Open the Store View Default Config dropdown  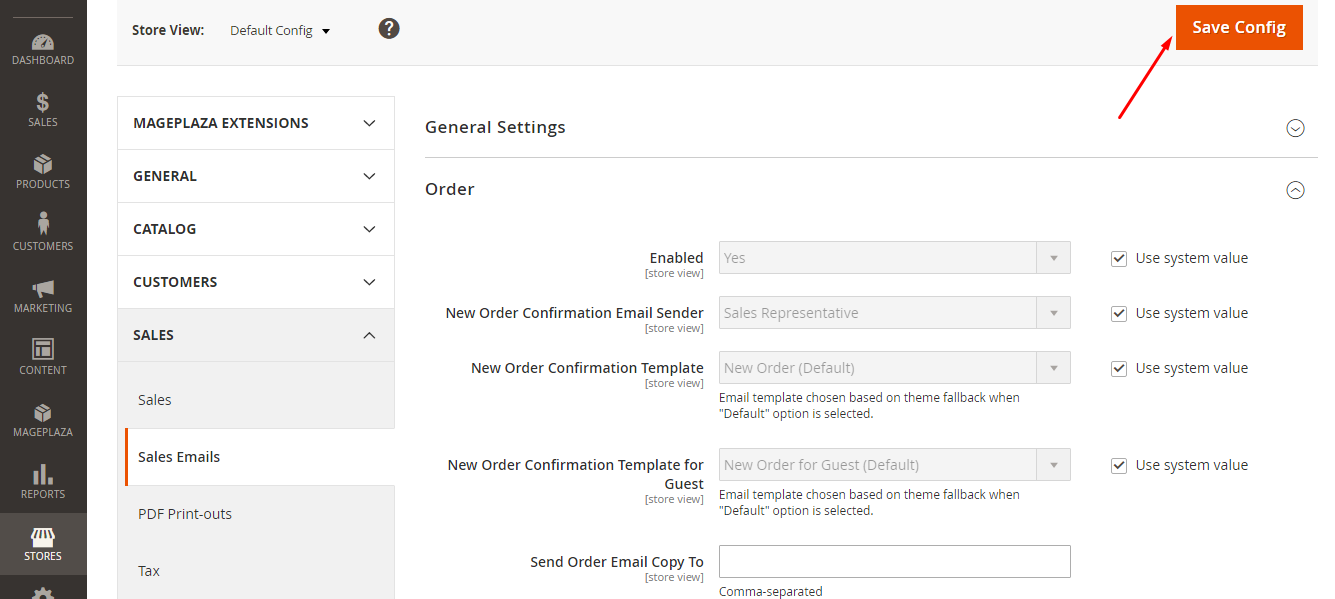point(280,31)
